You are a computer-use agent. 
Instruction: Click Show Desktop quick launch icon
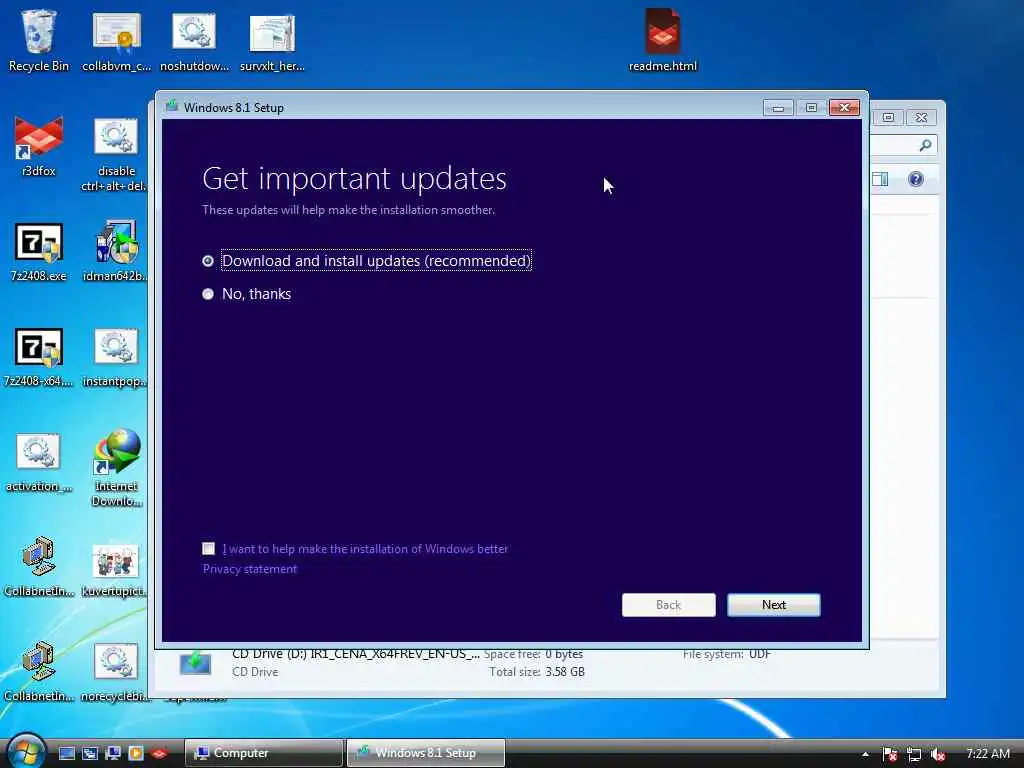click(67, 753)
